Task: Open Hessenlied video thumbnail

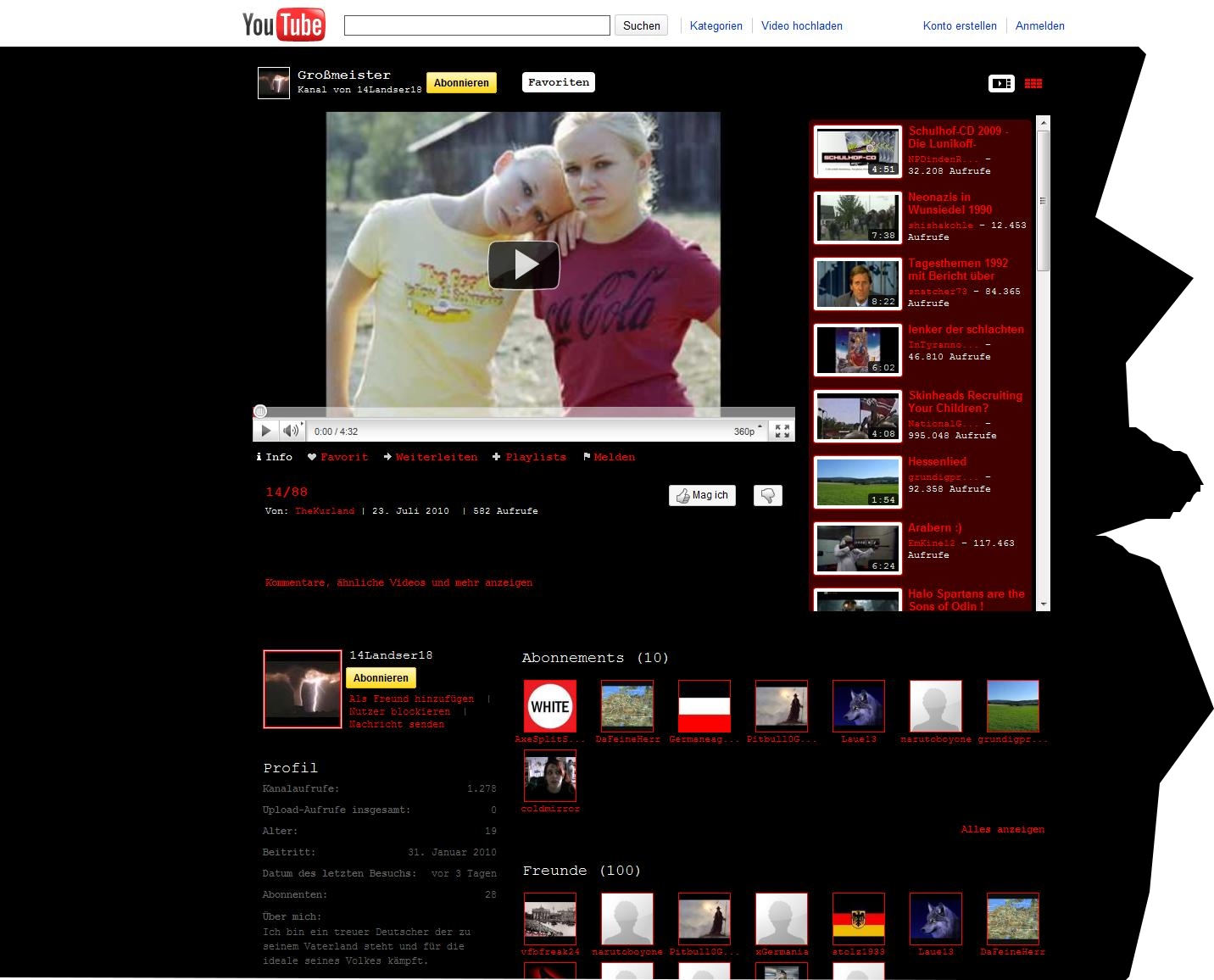Action: (857, 482)
